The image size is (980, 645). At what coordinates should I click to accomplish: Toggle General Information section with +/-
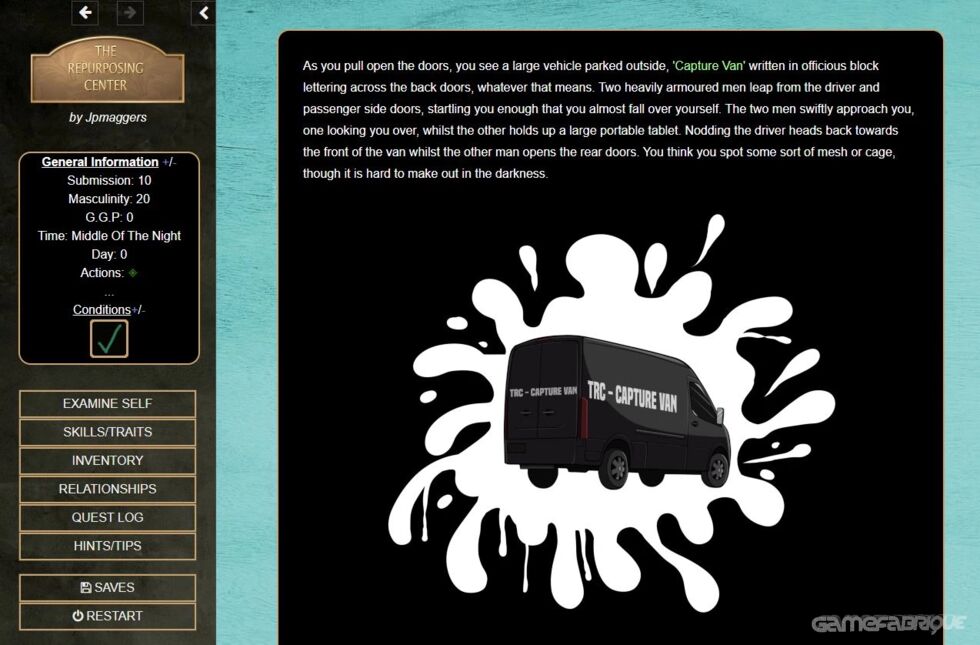tap(169, 162)
